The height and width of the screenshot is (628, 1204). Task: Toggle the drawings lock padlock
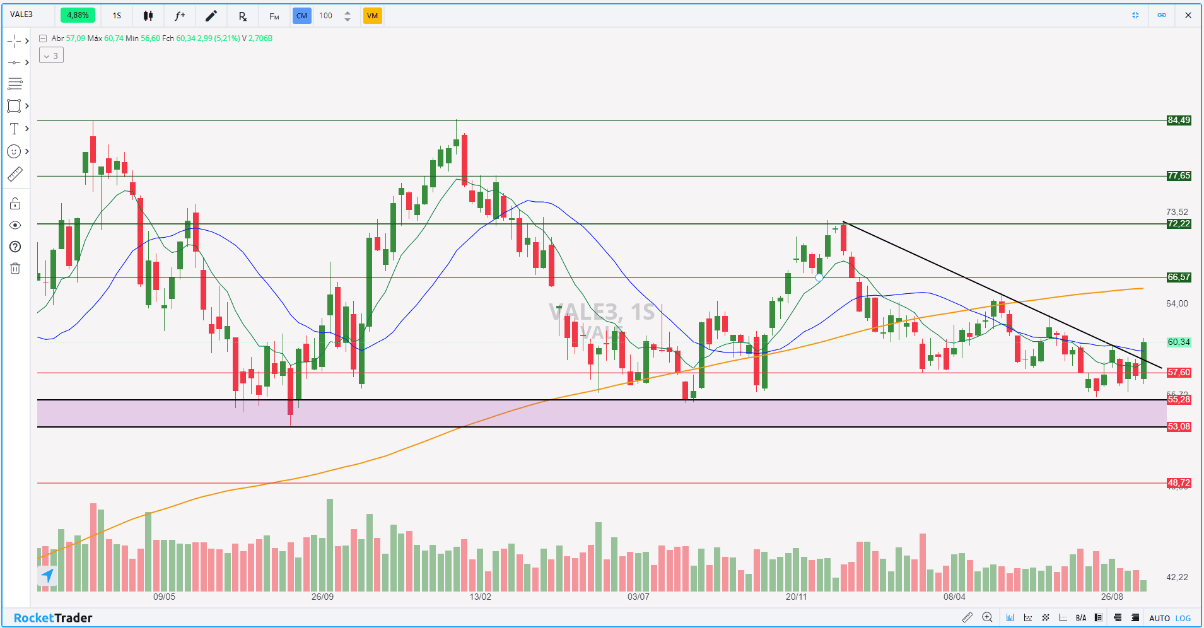coord(15,204)
